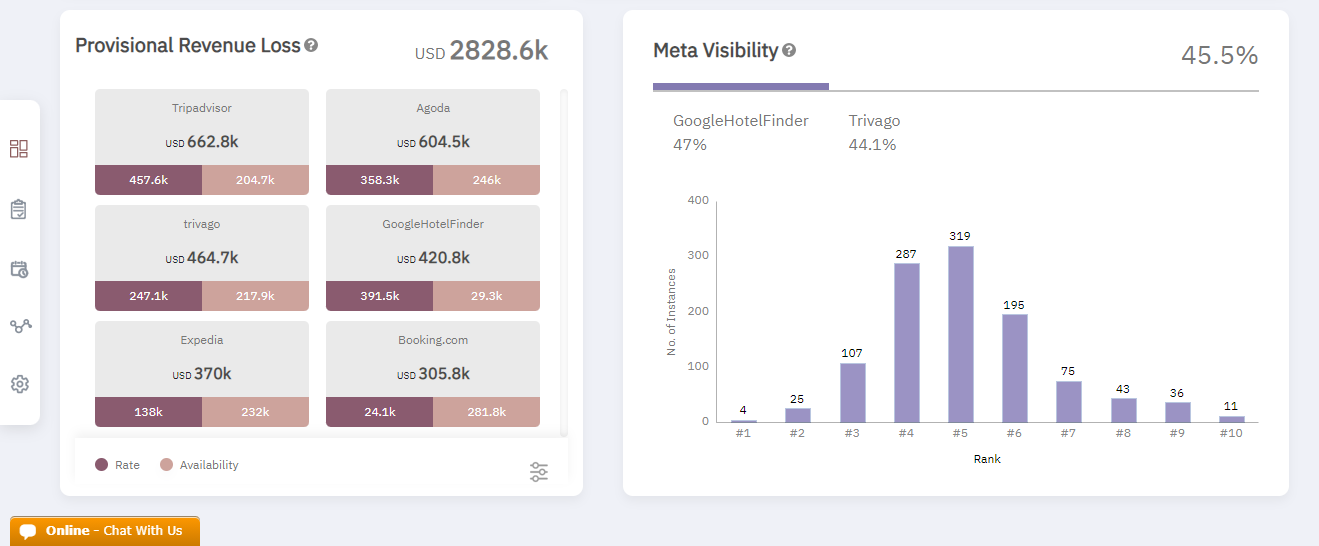Click Booking.com's 24.1k rate loss segment
Screen dimensions: 1319x546
(x=379, y=412)
